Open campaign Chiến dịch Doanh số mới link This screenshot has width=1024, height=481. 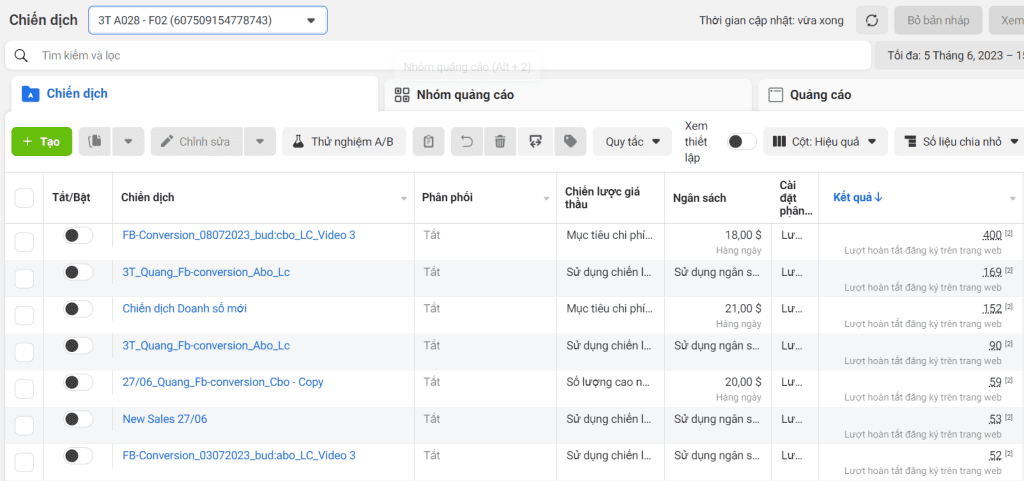185,309
